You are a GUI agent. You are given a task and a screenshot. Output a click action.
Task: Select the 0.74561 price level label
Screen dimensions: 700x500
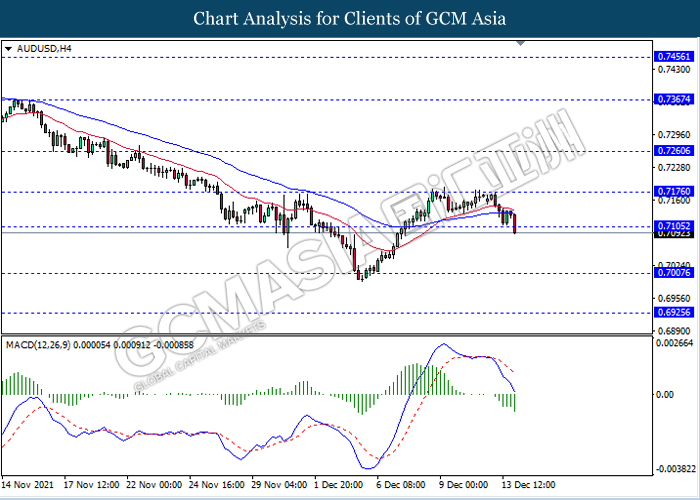point(674,57)
